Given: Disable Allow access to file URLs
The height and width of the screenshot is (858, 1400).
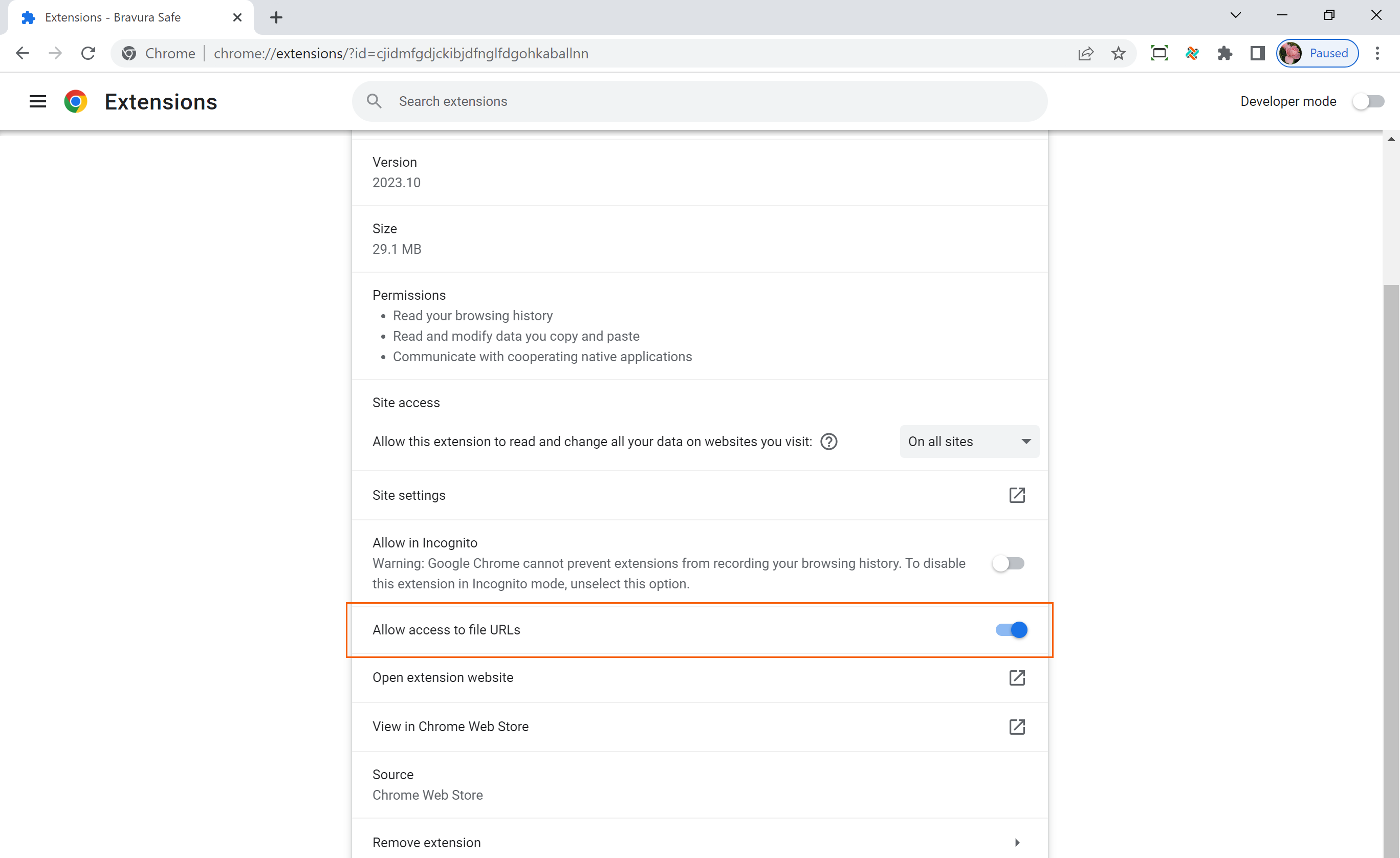Looking at the screenshot, I should coord(1010,630).
